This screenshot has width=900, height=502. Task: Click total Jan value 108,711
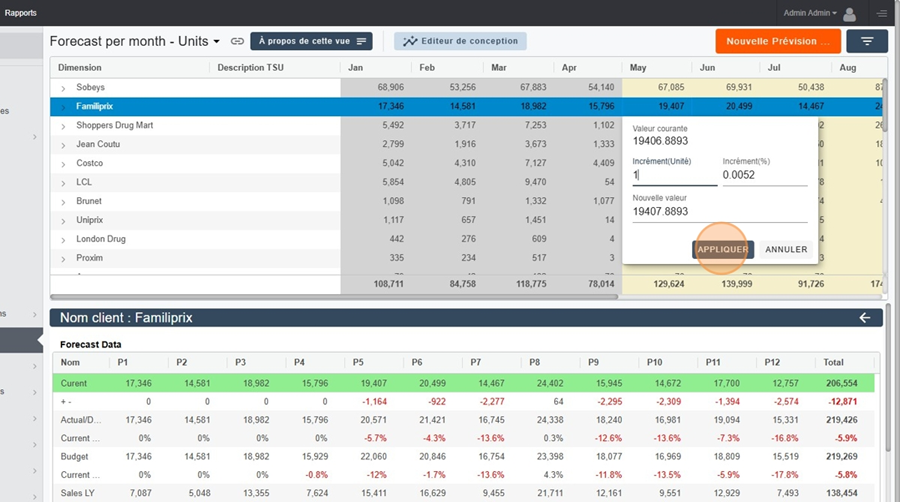(389, 284)
